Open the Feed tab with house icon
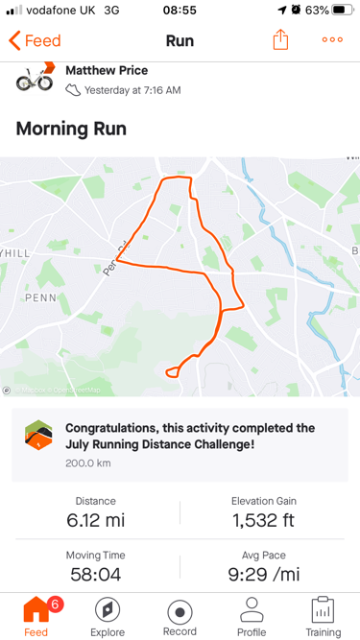Image resolution: width=360 pixels, height=640 pixels. [x=36, y=616]
